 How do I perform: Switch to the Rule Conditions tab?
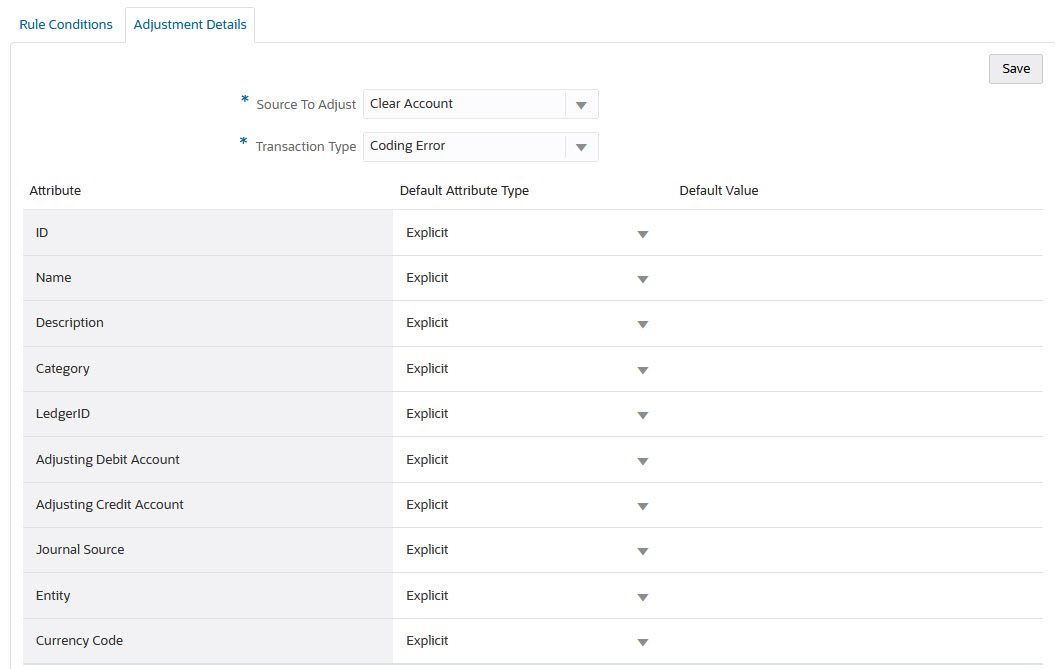tap(66, 24)
